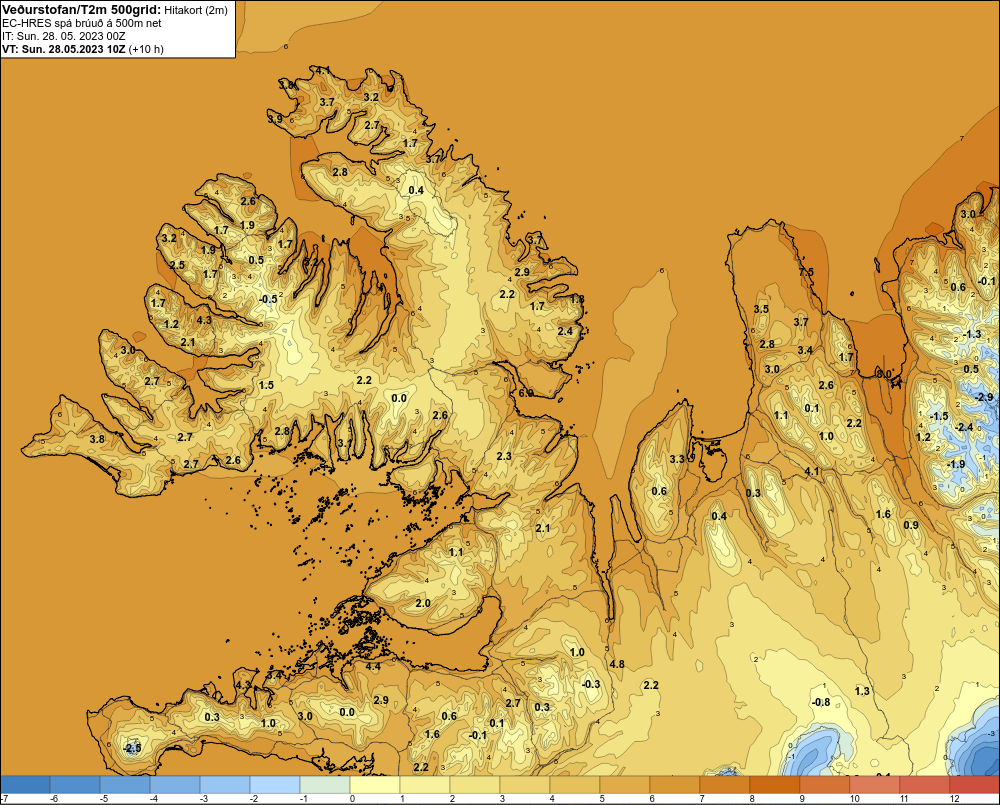Click the legend swatch between 11 and 12
This screenshot has height=805, width=1000.
tap(925, 785)
